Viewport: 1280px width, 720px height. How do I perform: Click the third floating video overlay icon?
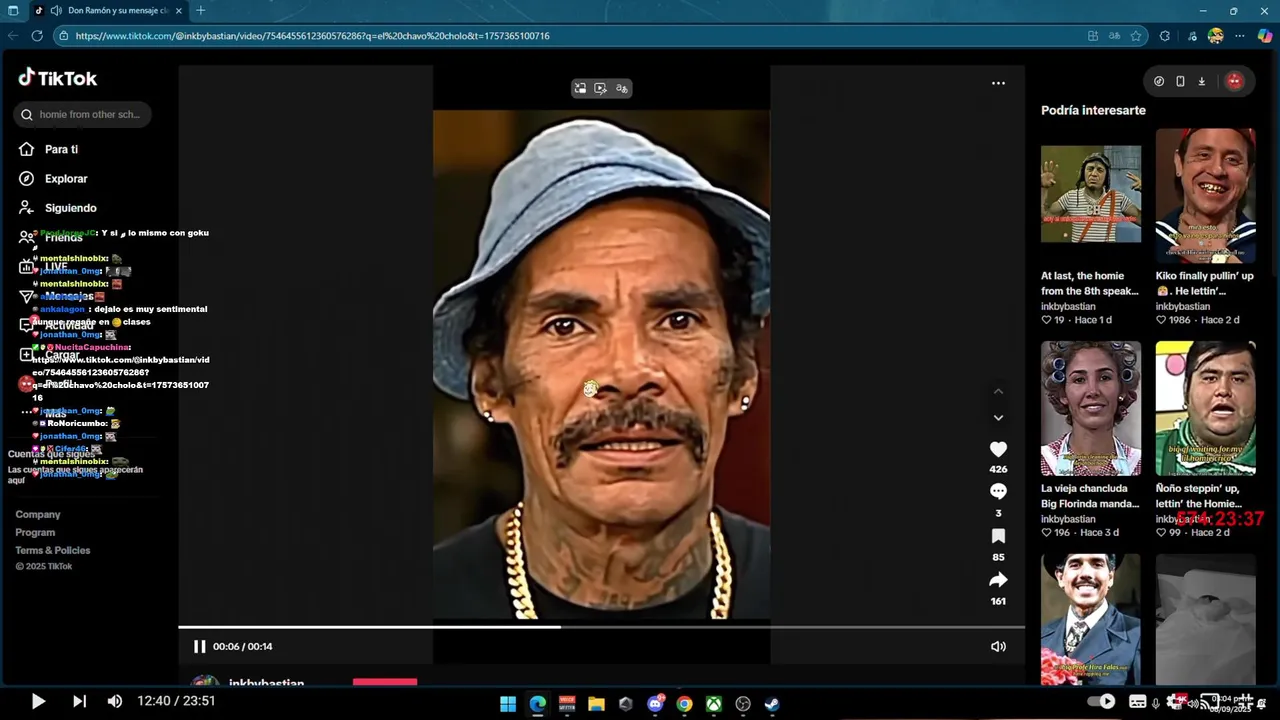tap(622, 88)
